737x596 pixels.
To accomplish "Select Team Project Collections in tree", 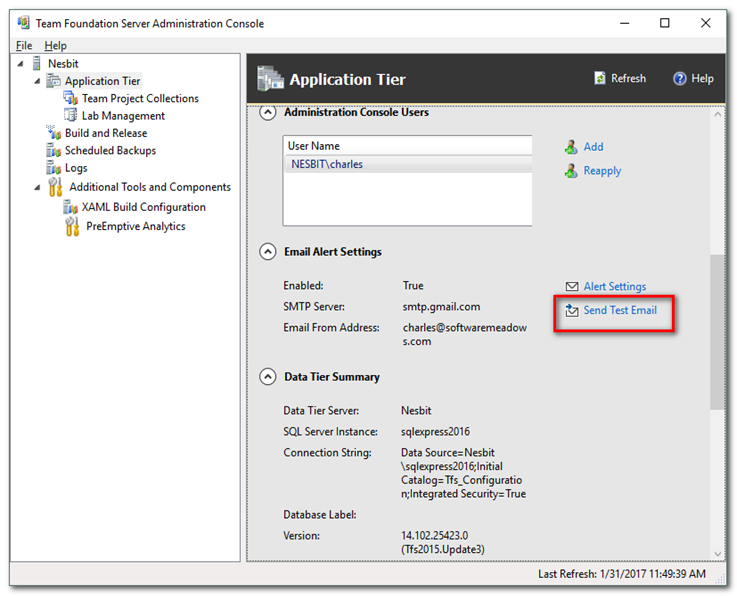I will (x=140, y=99).
